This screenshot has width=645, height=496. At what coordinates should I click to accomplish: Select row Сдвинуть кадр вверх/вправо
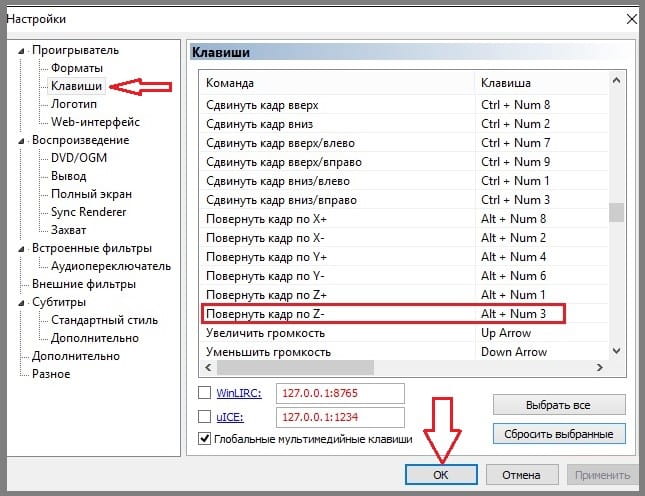coord(404,162)
